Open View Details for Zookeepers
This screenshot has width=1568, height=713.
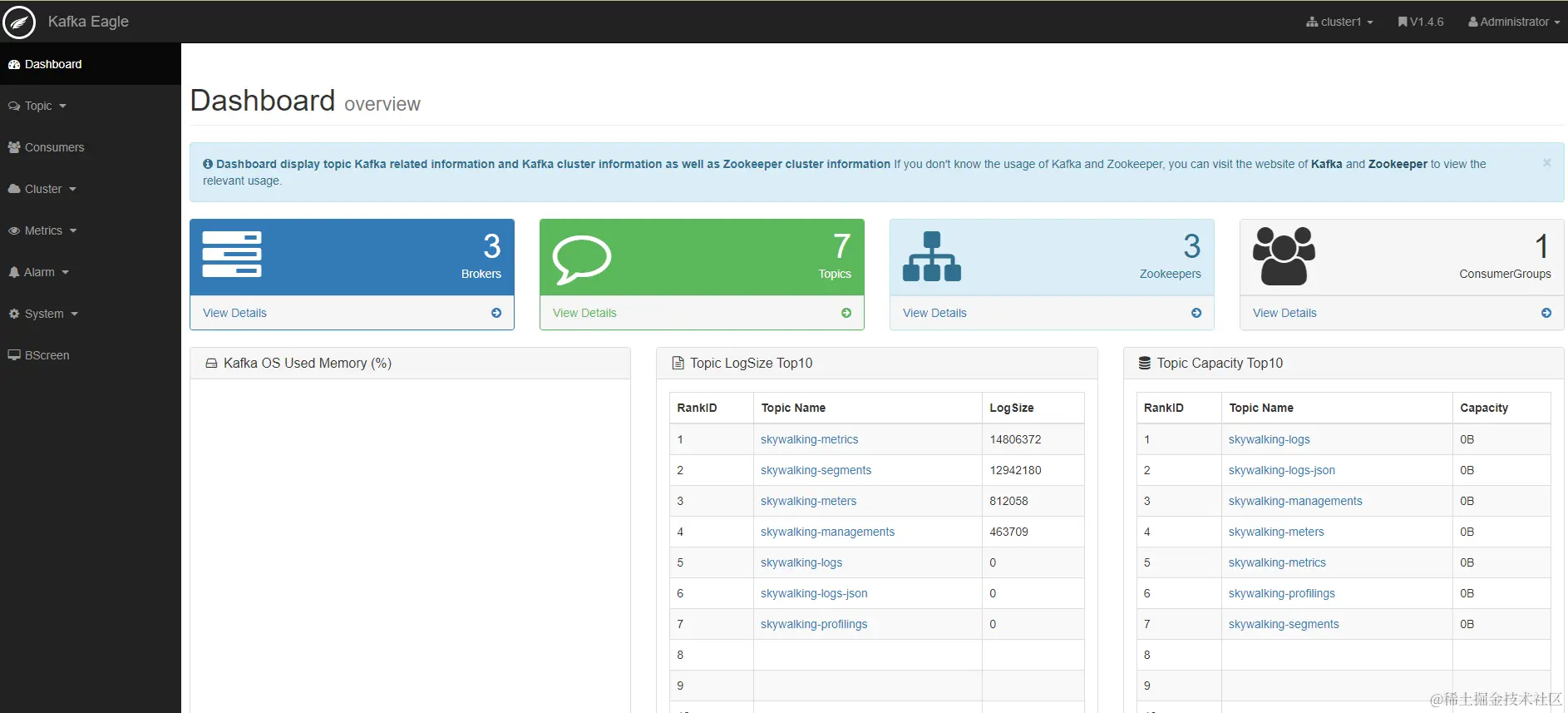934,313
